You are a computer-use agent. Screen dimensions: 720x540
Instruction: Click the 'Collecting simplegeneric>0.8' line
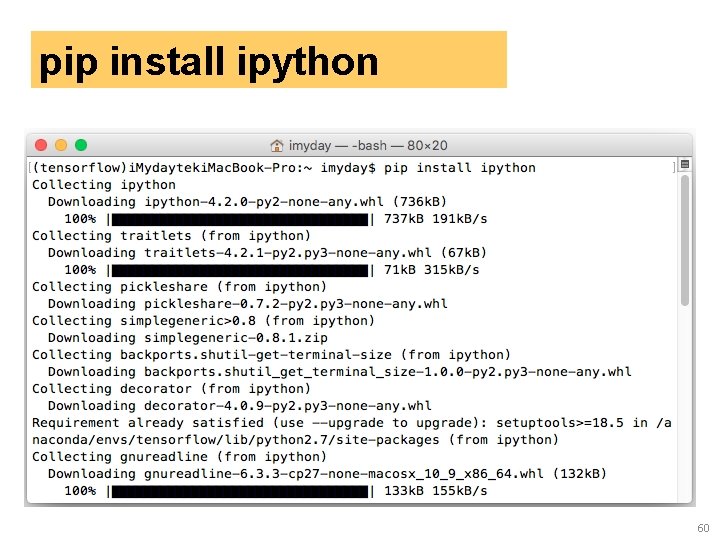tap(203, 321)
